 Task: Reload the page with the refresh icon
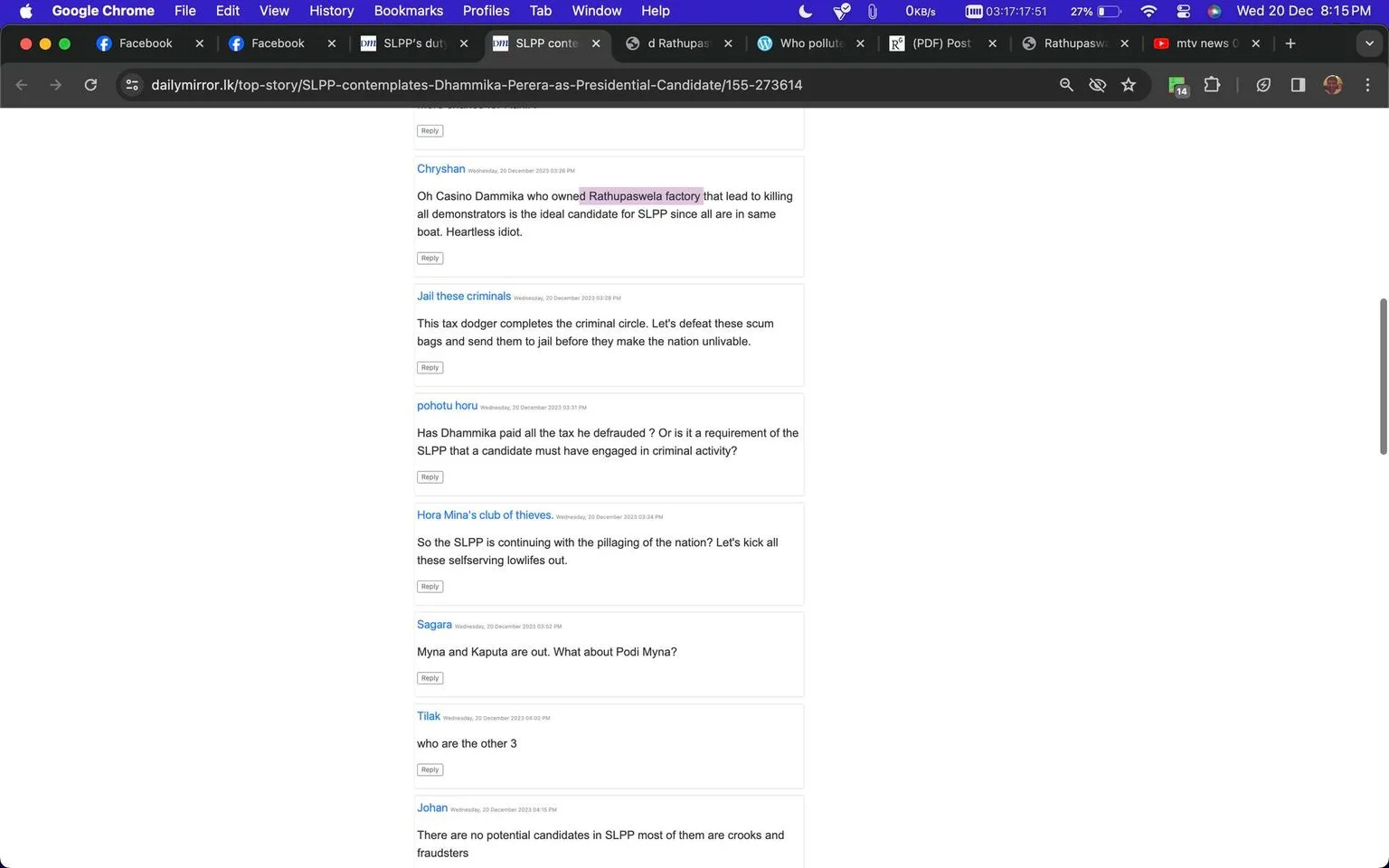[x=90, y=85]
